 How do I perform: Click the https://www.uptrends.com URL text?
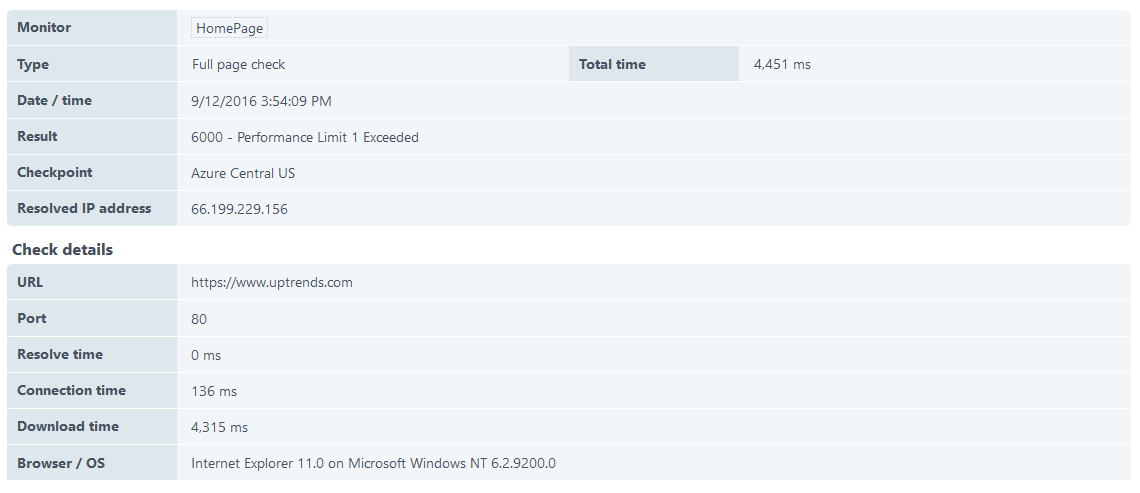[x=272, y=282]
